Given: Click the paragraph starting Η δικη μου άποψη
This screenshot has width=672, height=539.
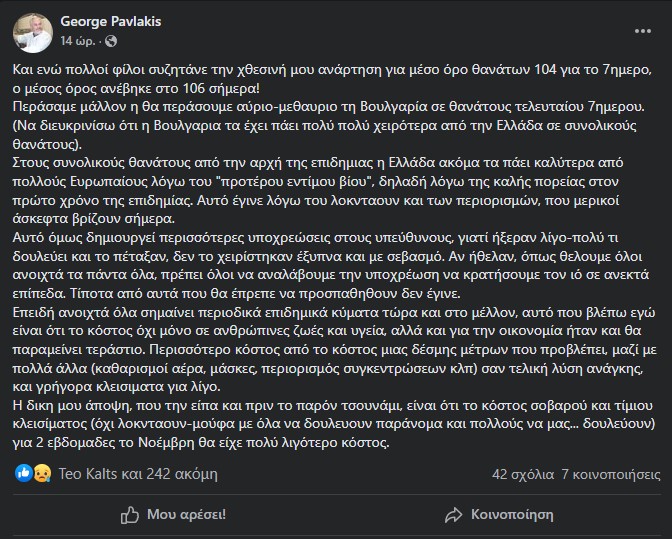Looking at the screenshot, I should coord(334,424).
